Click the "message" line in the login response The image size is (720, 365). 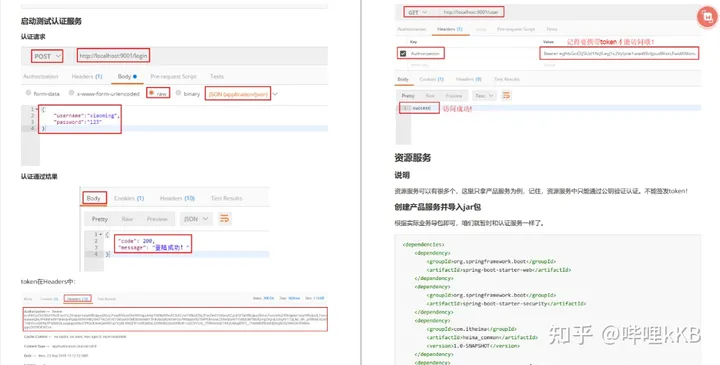point(153,247)
